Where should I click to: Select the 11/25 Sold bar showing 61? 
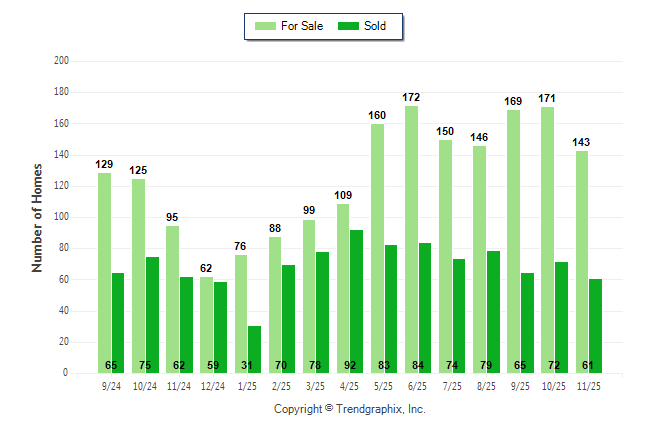(595, 325)
